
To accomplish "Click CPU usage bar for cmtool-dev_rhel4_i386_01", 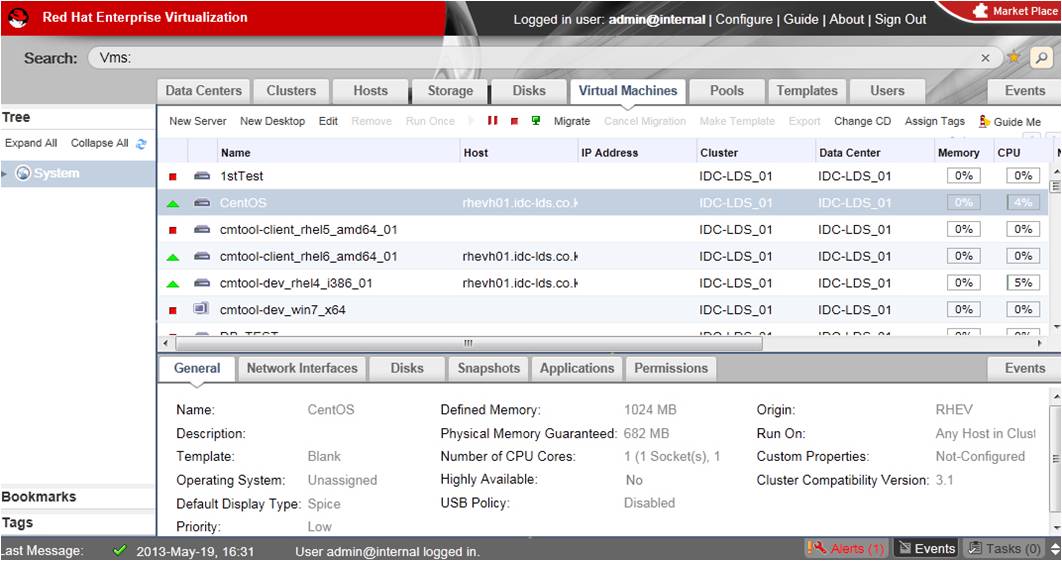I will (1023, 283).
